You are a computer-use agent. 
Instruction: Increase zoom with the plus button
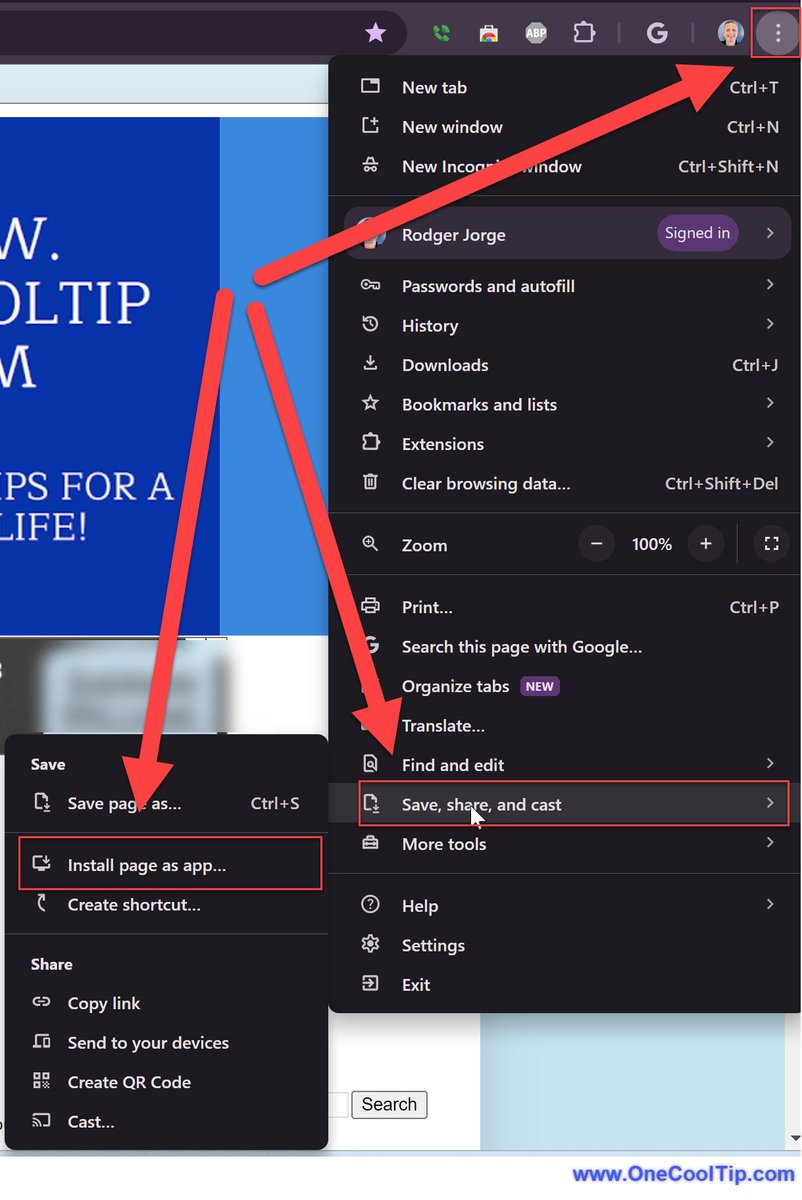(x=706, y=544)
